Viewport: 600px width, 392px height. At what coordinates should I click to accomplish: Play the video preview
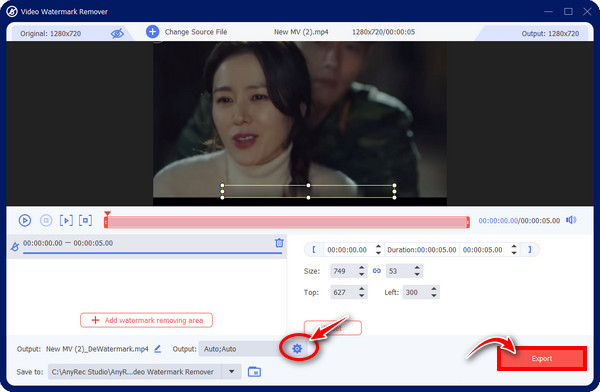coord(25,220)
